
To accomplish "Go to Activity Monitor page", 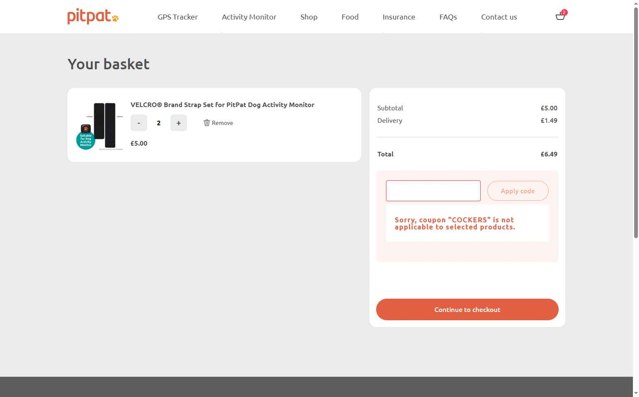I will (249, 17).
